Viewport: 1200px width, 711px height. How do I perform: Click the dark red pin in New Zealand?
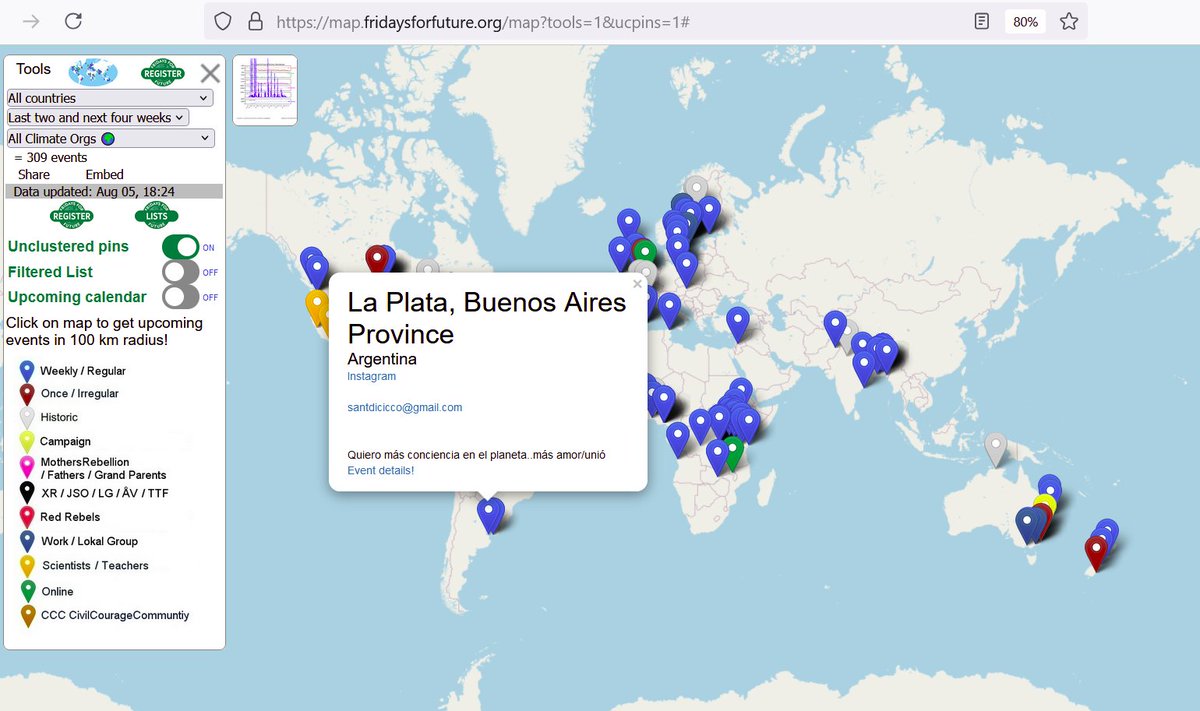click(x=1096, y=553)
